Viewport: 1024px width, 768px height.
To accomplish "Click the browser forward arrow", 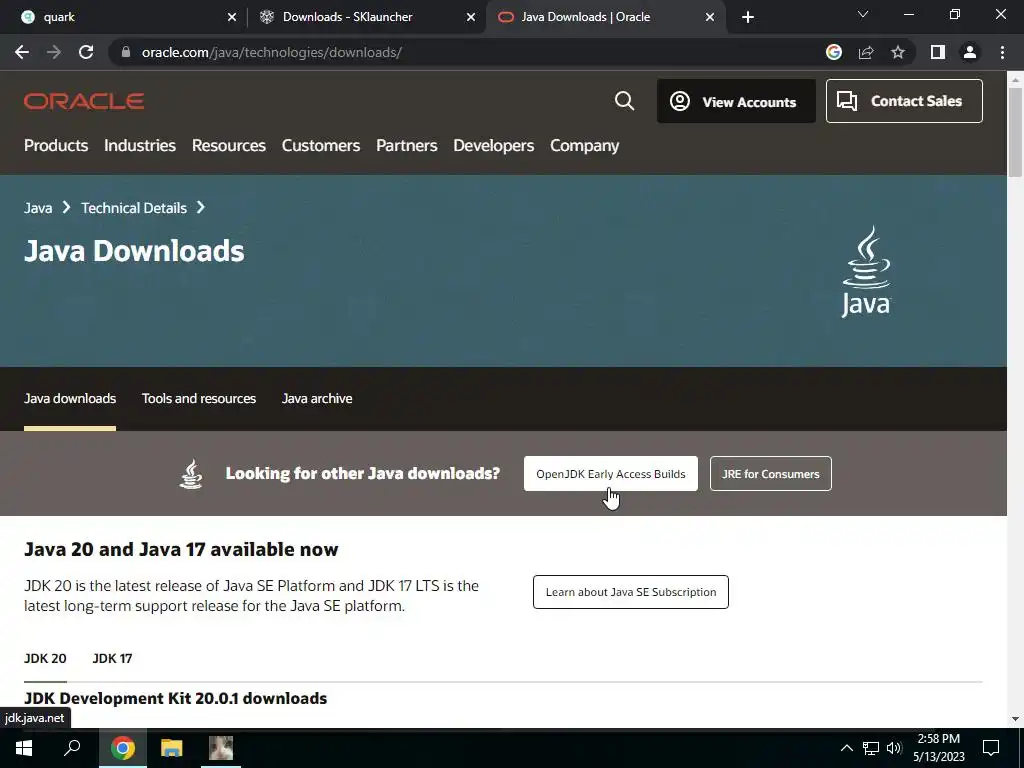I will coord(54,52).
